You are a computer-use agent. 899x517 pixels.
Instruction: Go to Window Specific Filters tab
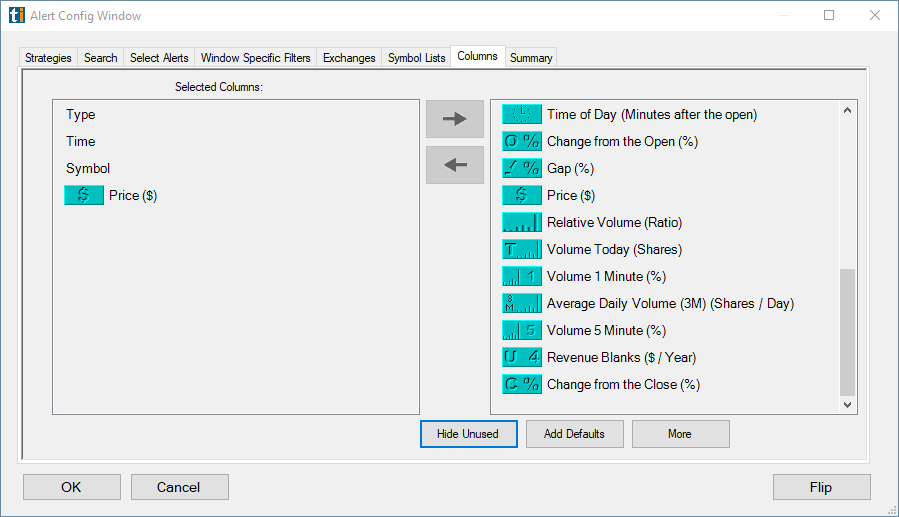coord(255,58)
